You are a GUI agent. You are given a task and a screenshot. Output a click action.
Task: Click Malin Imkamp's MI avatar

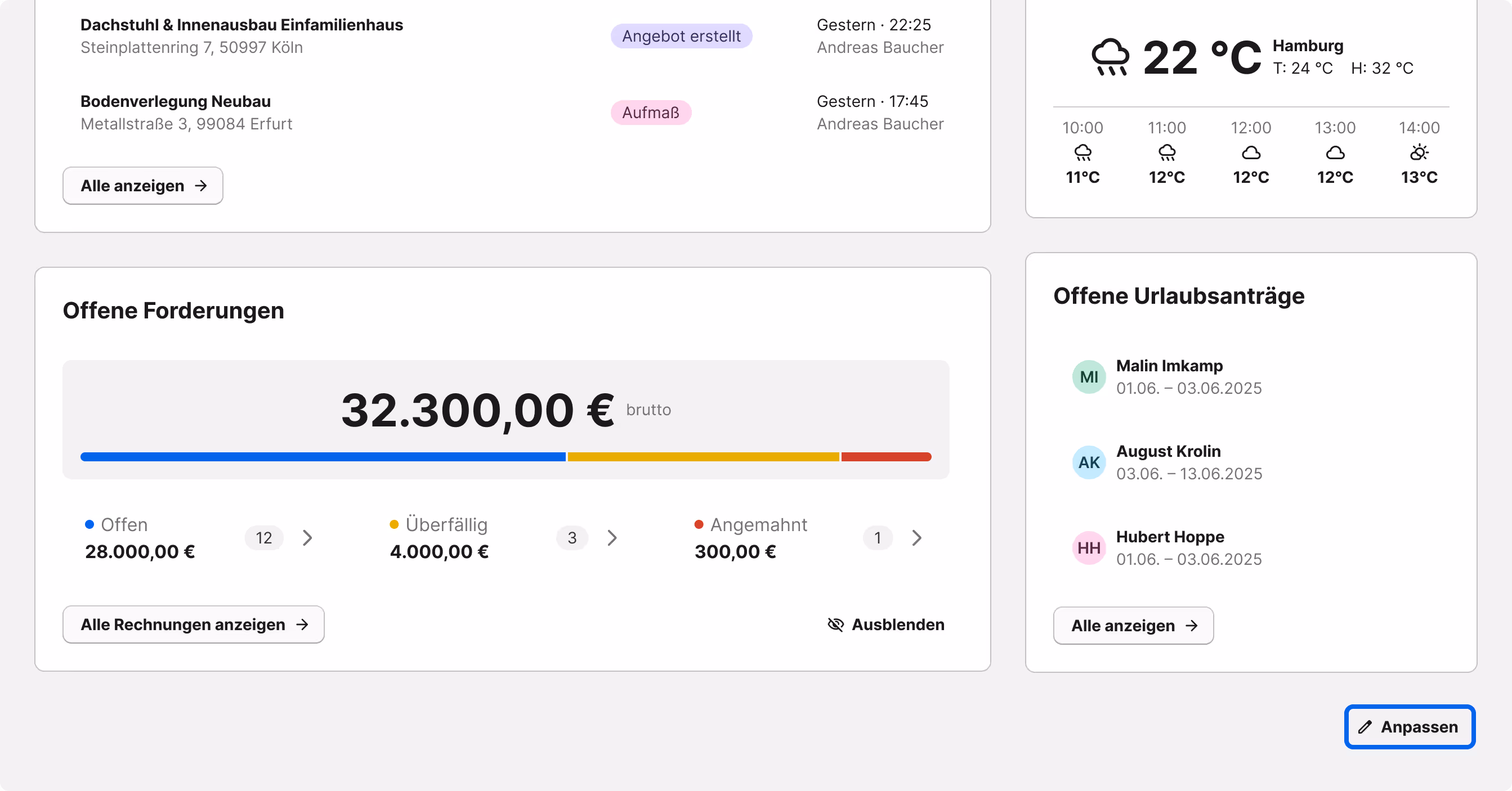coord(1089,377)
